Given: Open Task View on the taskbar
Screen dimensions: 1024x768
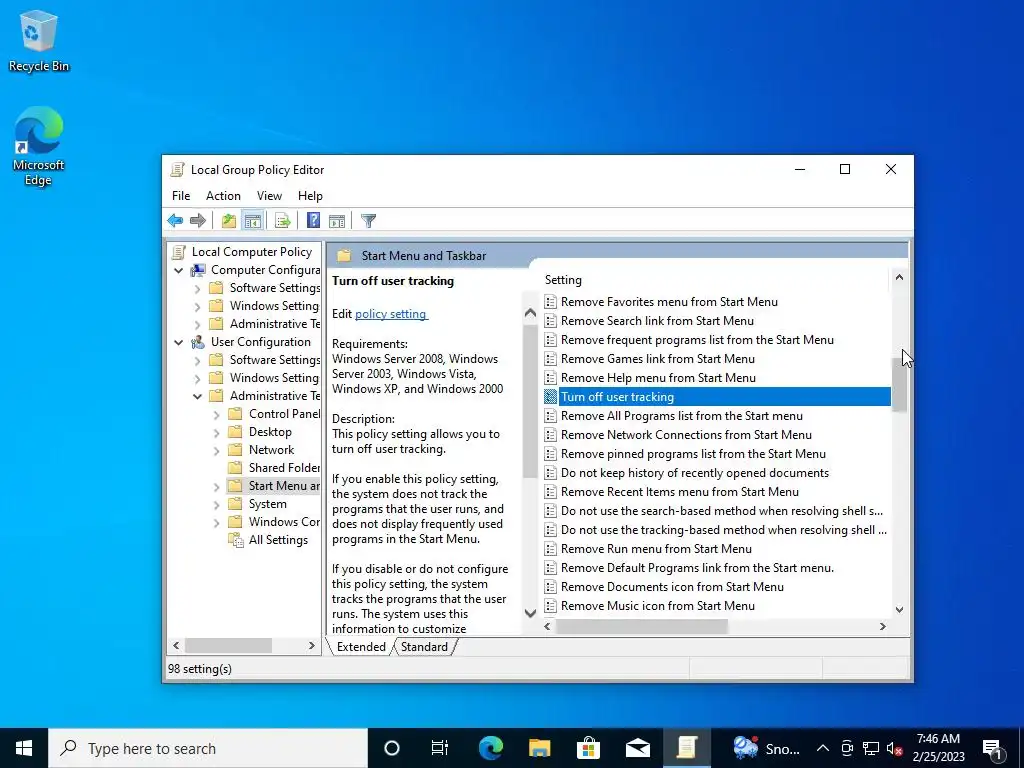Looking at the screenshot, I should click(x=440, y=748).
